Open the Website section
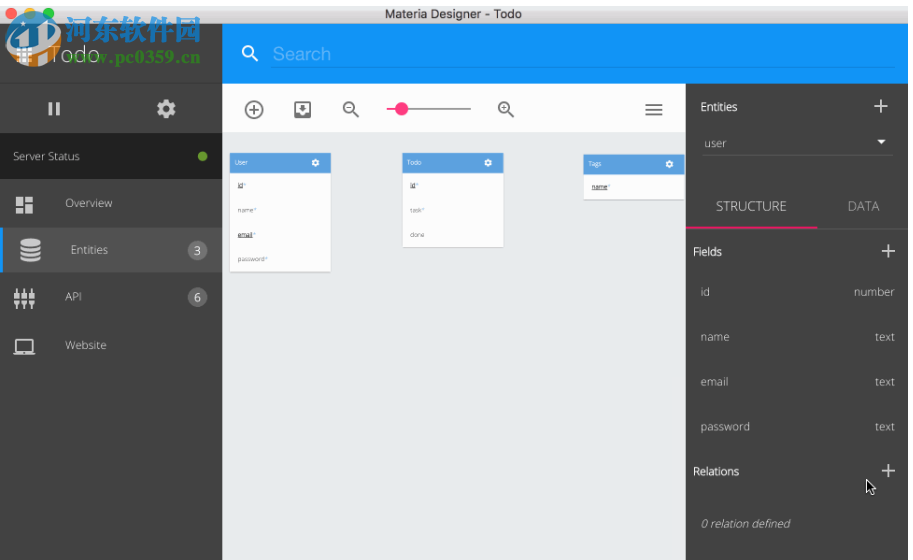 111,345
